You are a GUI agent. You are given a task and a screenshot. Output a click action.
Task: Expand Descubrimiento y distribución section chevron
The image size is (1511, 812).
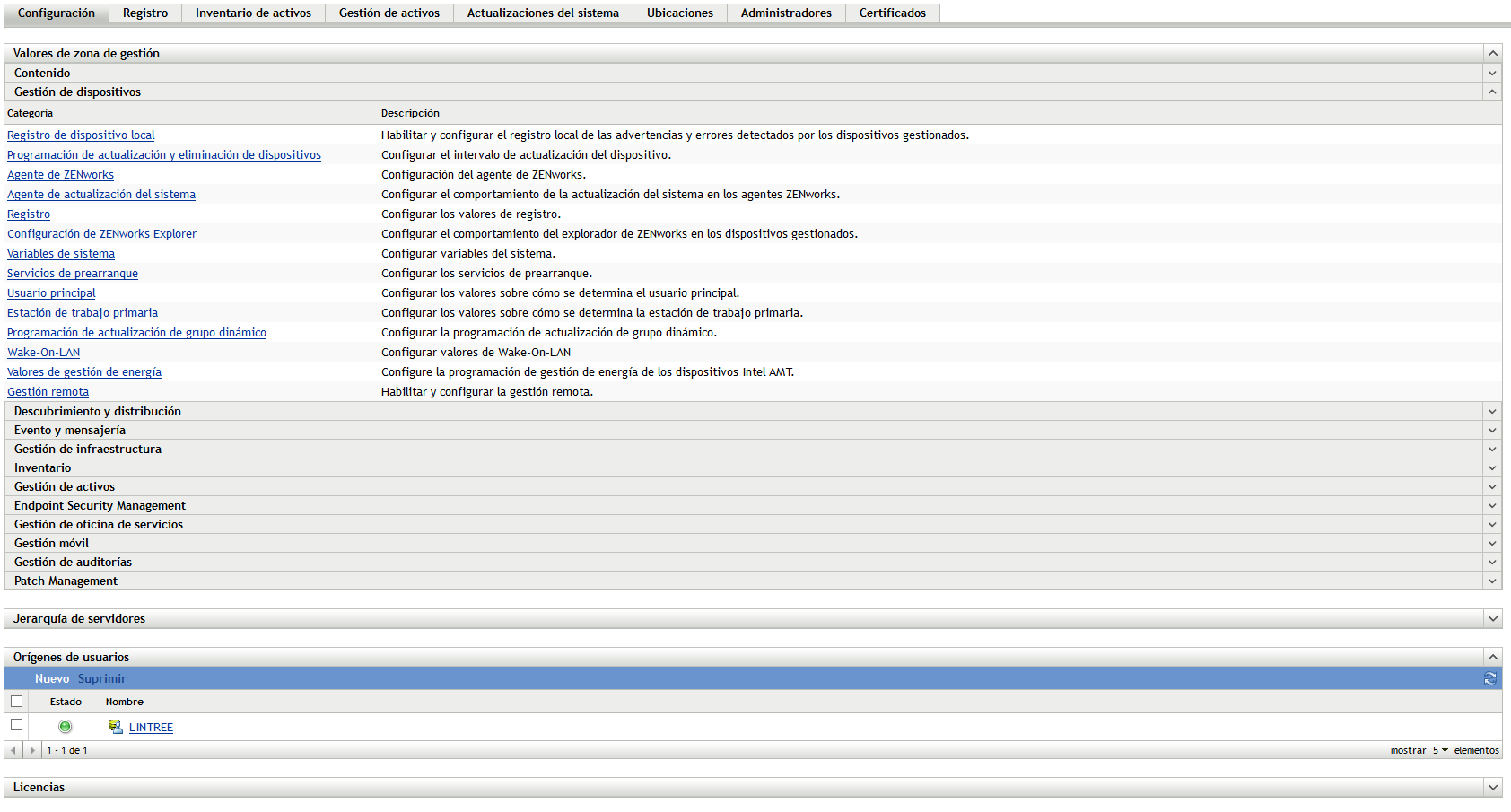[1492, 412]
